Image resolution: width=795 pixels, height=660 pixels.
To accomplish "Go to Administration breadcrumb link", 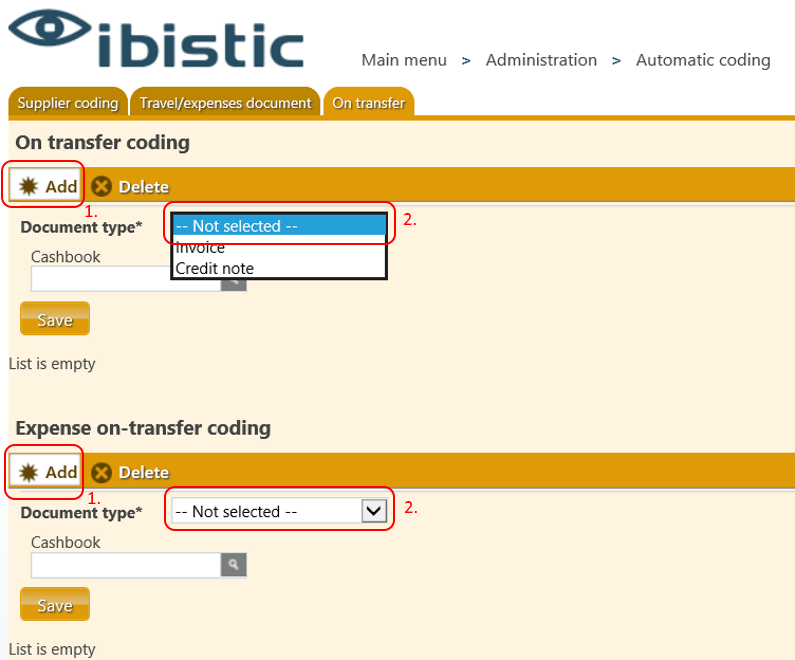I will coord(541,60).
